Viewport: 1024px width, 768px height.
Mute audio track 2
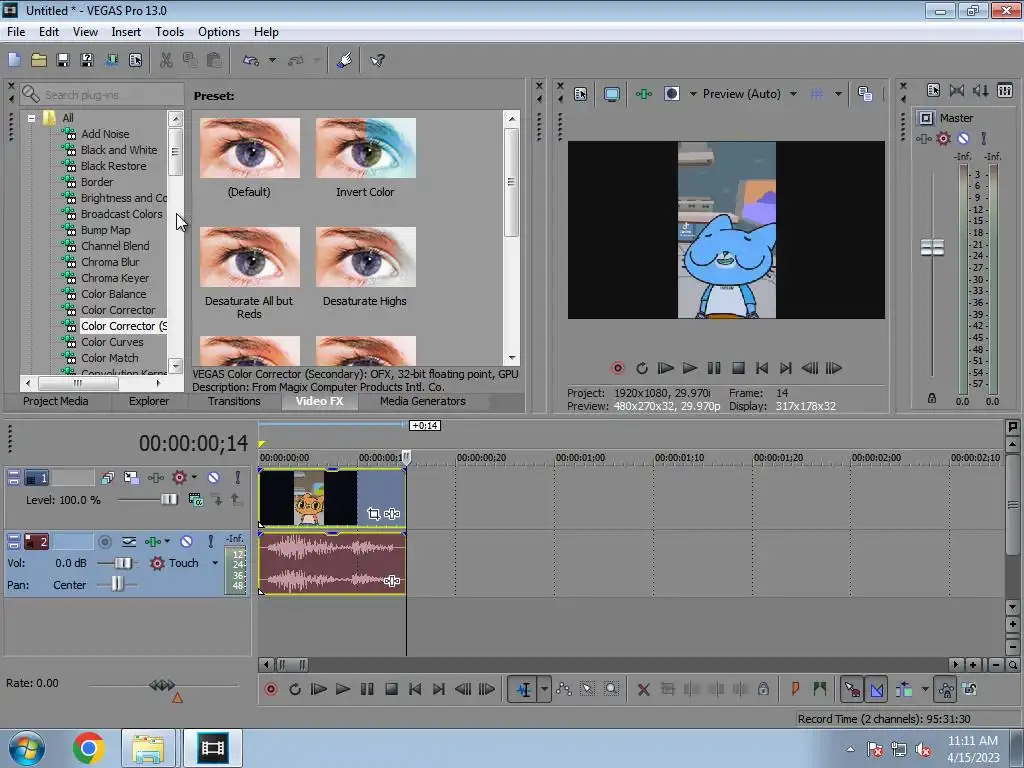point(186,541)
